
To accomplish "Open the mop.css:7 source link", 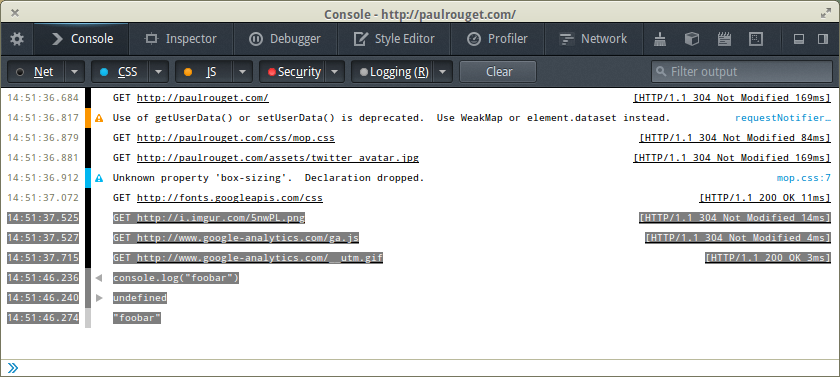I will coord(804,178).
